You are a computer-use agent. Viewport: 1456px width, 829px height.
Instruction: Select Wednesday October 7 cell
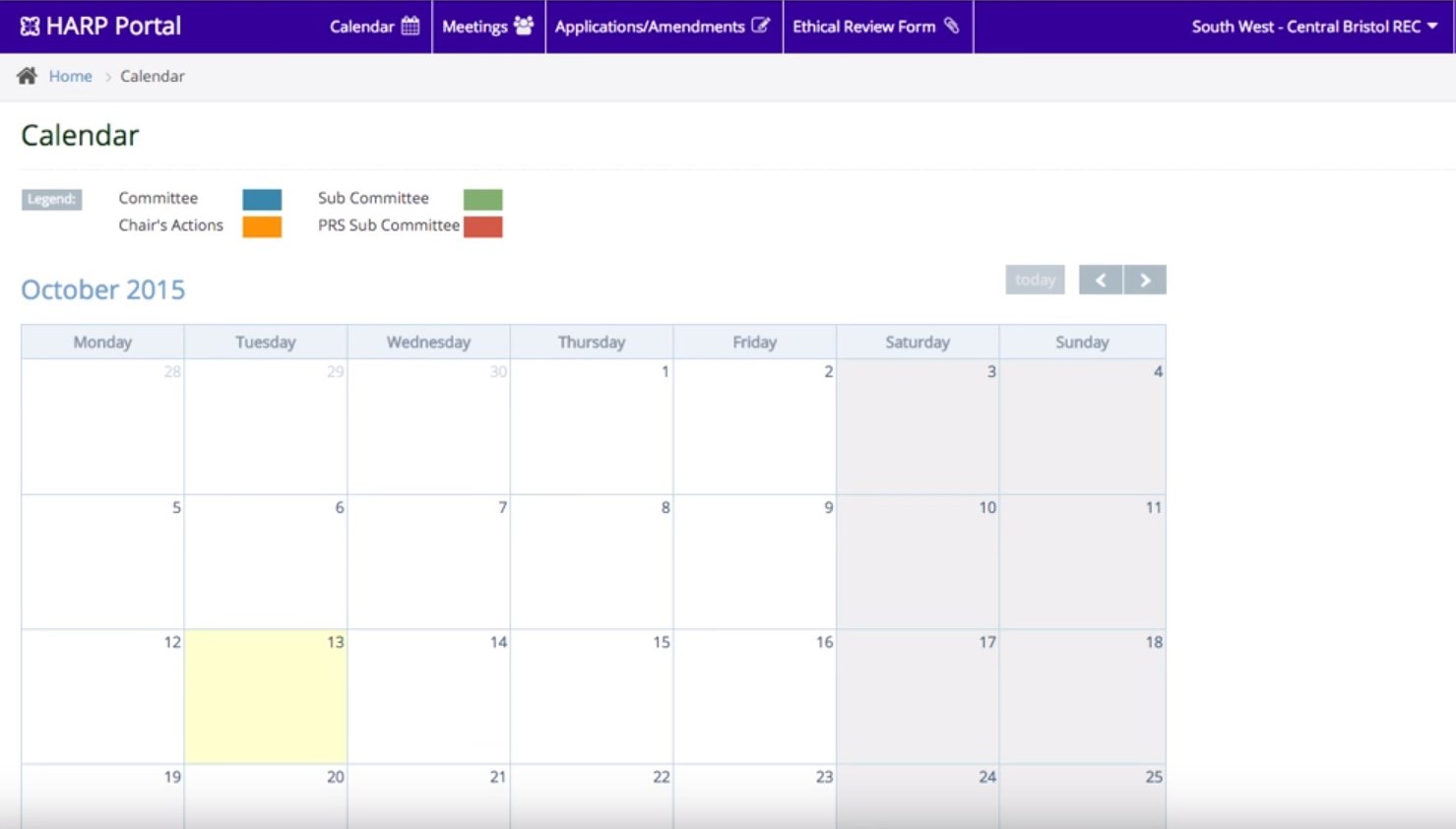coord(428,562)
